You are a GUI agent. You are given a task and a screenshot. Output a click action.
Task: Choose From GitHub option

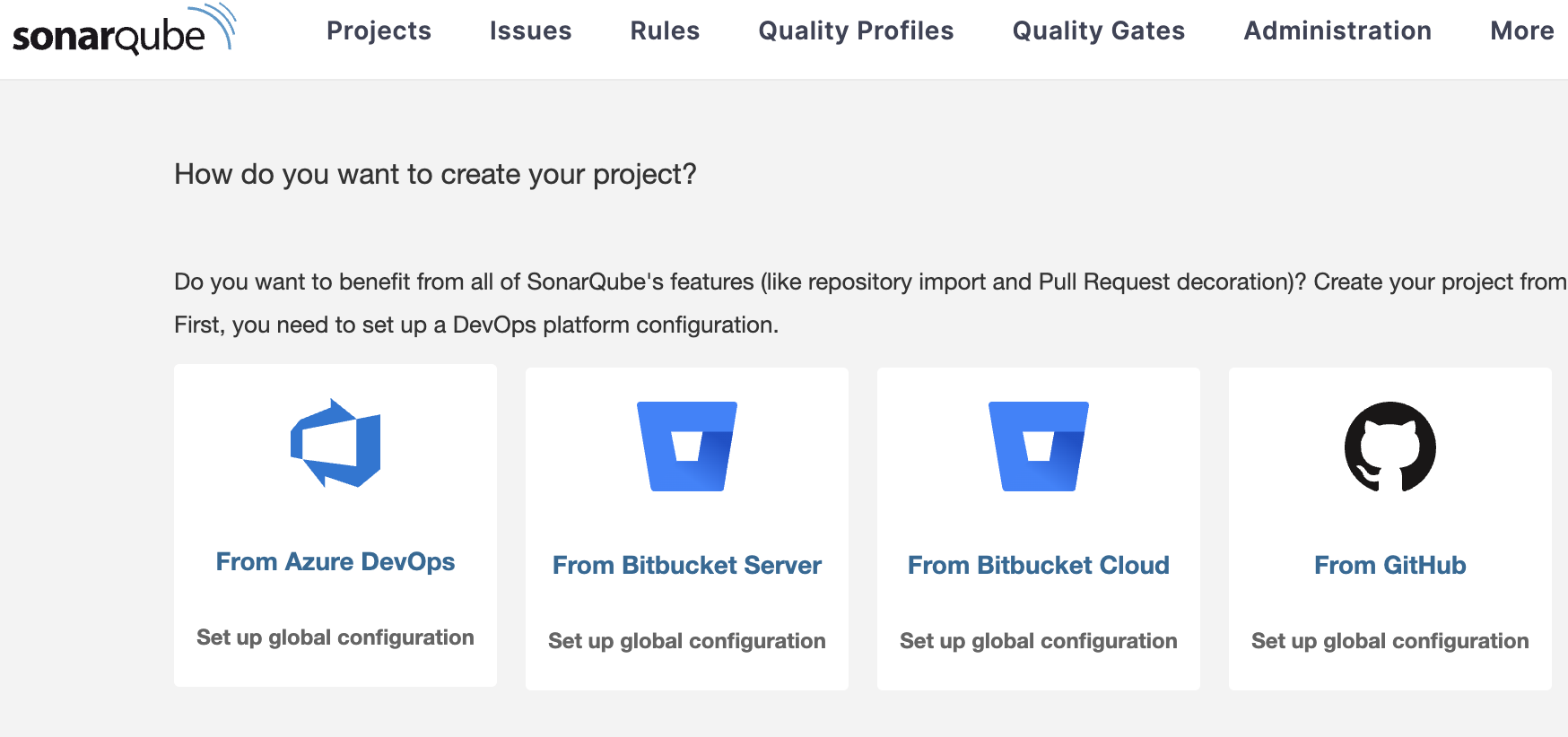click(1390, 565)
